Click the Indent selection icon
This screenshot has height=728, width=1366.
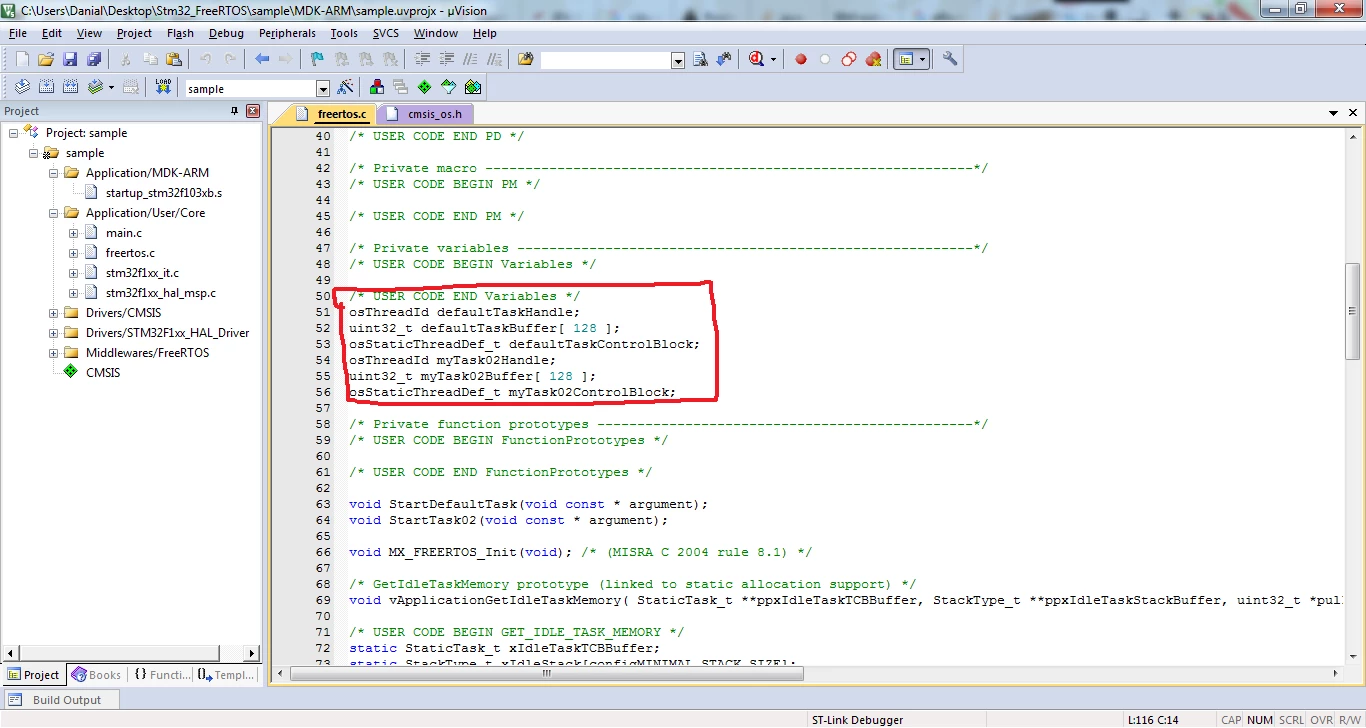[422, 59]
